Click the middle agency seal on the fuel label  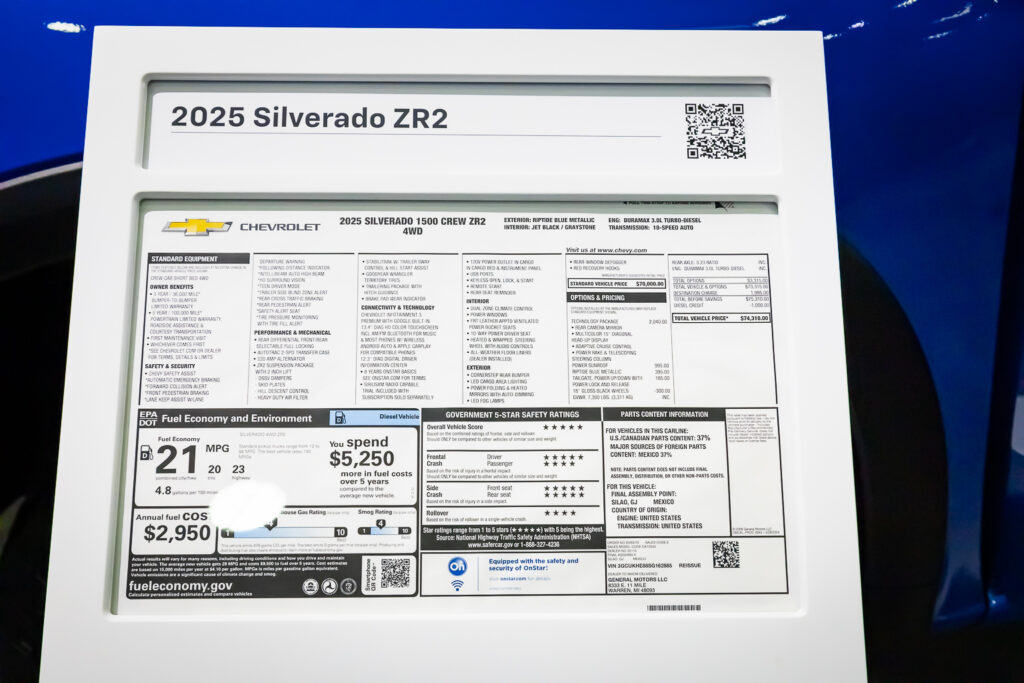pos(330,586)
